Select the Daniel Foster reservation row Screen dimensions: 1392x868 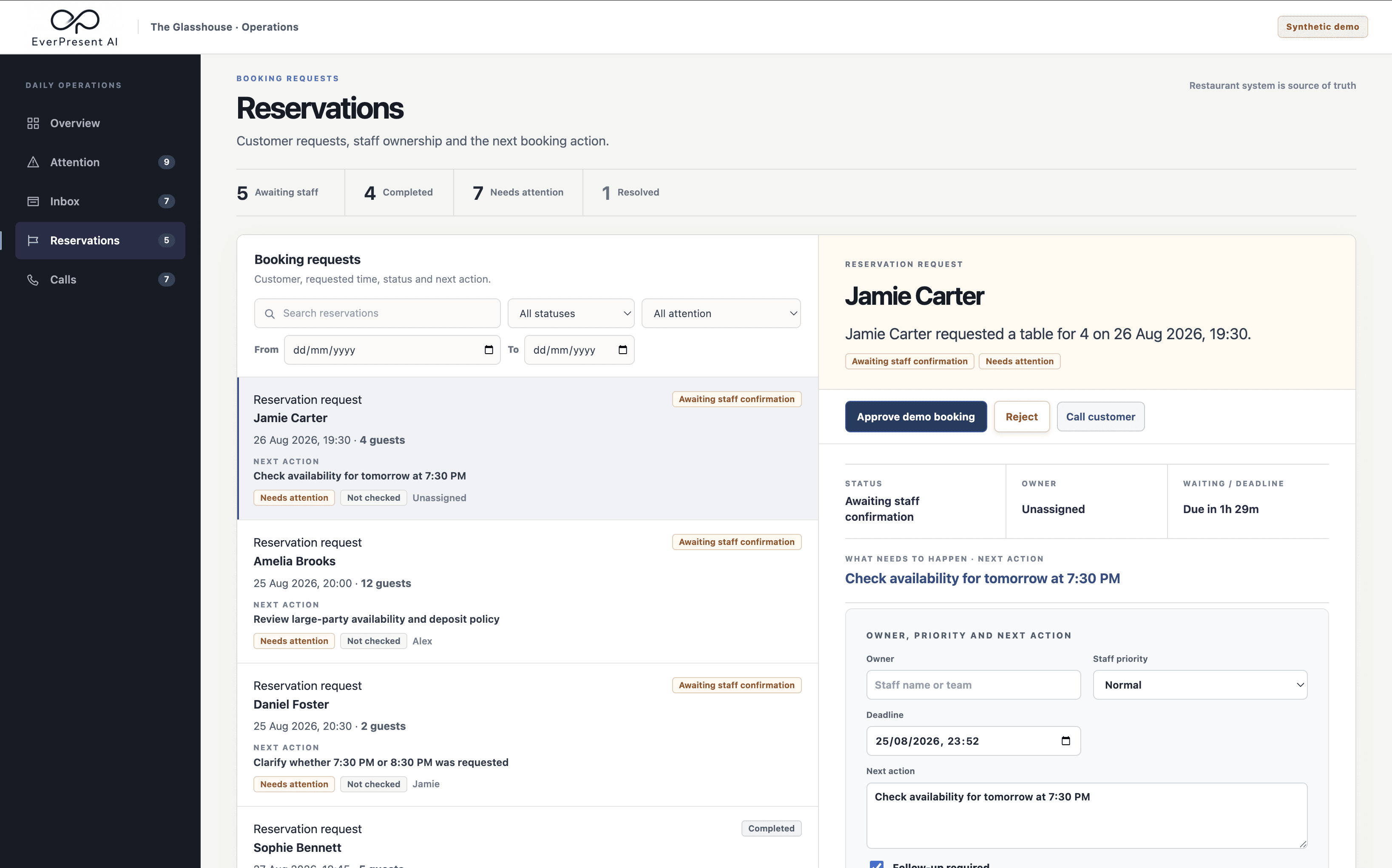(528, 735)
